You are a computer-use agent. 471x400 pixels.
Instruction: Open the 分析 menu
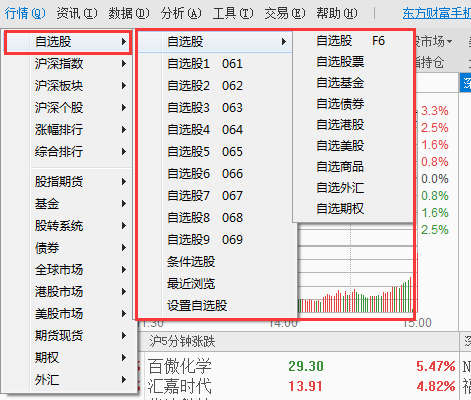click(x=181, y=14)
